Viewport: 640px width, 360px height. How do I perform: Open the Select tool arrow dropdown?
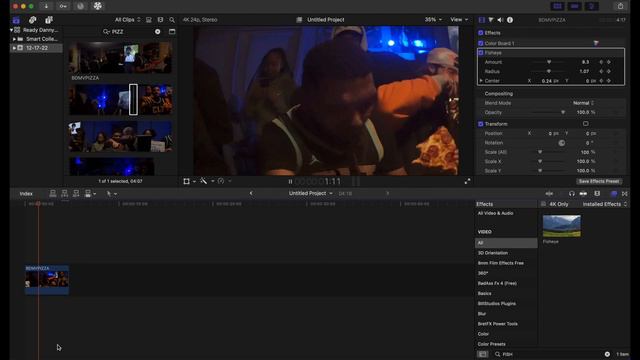111,193
